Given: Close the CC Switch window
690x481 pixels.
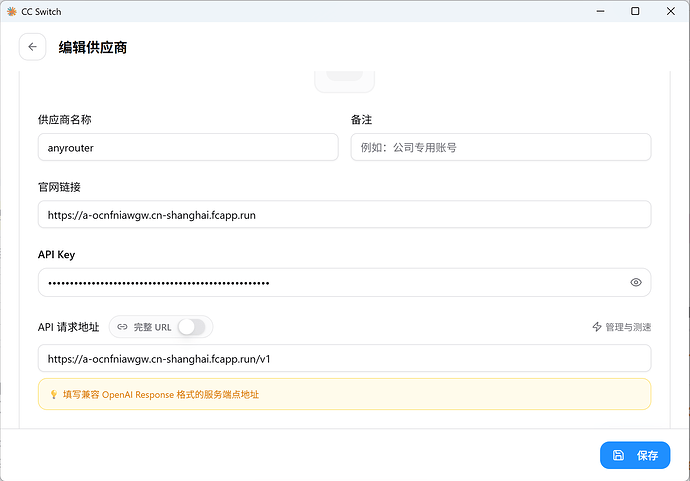Looking at the screenshot, I should point(670,11).
